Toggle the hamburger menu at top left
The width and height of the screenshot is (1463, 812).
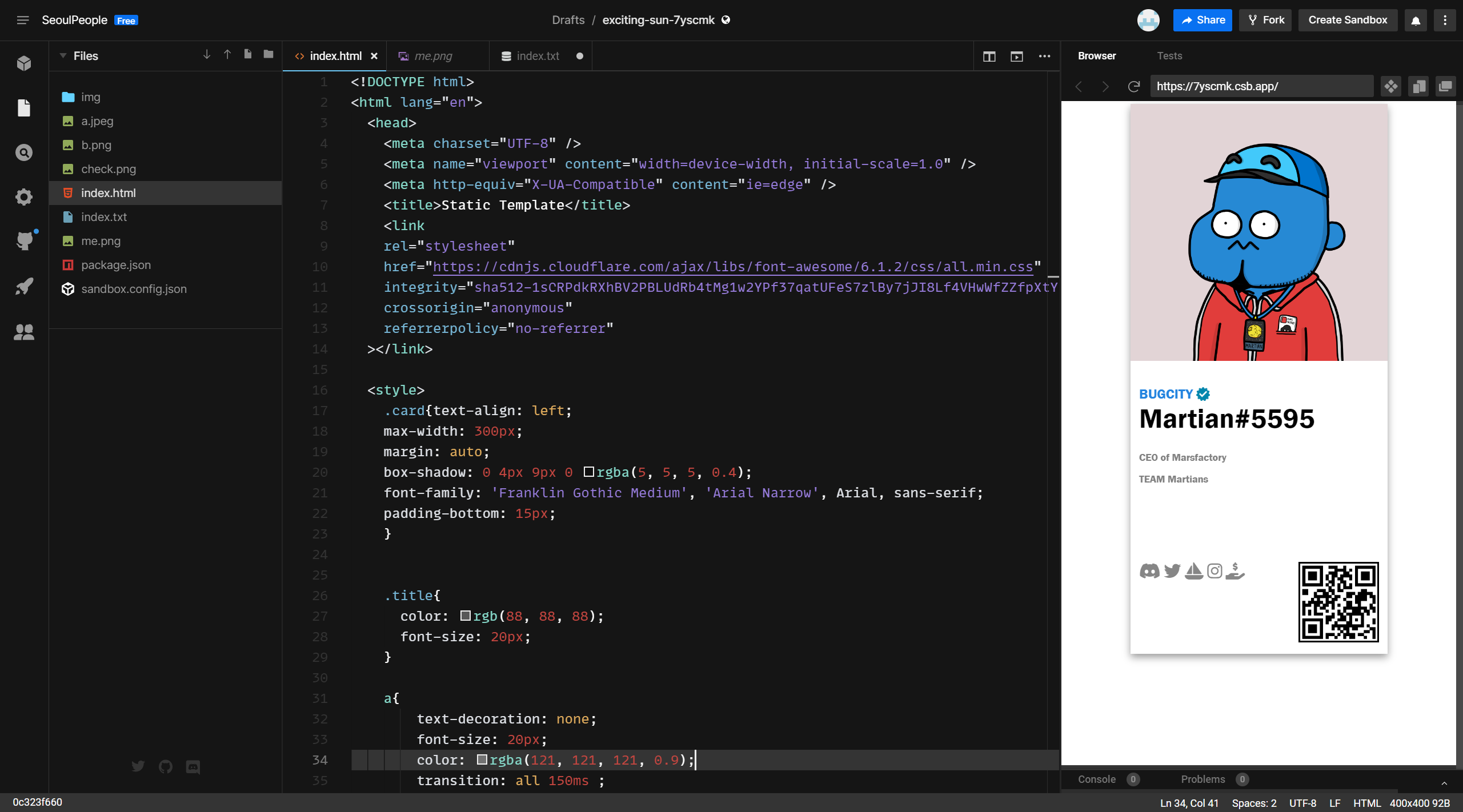(x=23, y=20)
